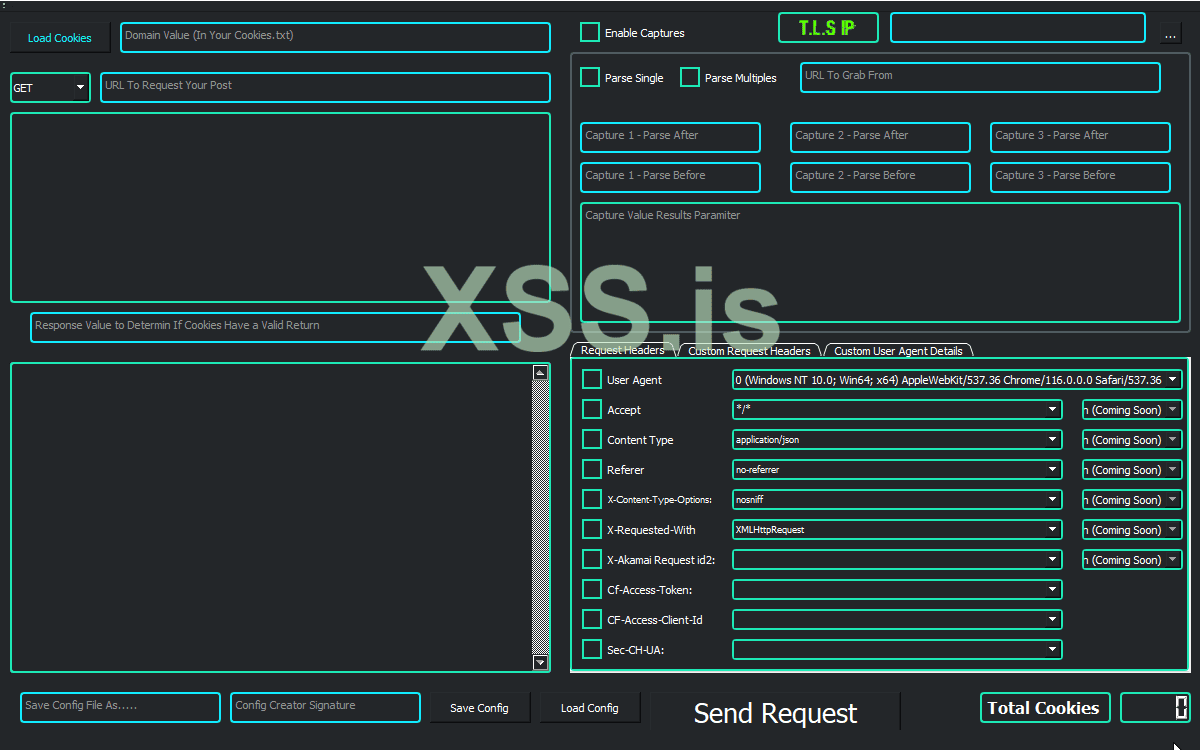Enable the Content Type checkbox

point(592,439)
